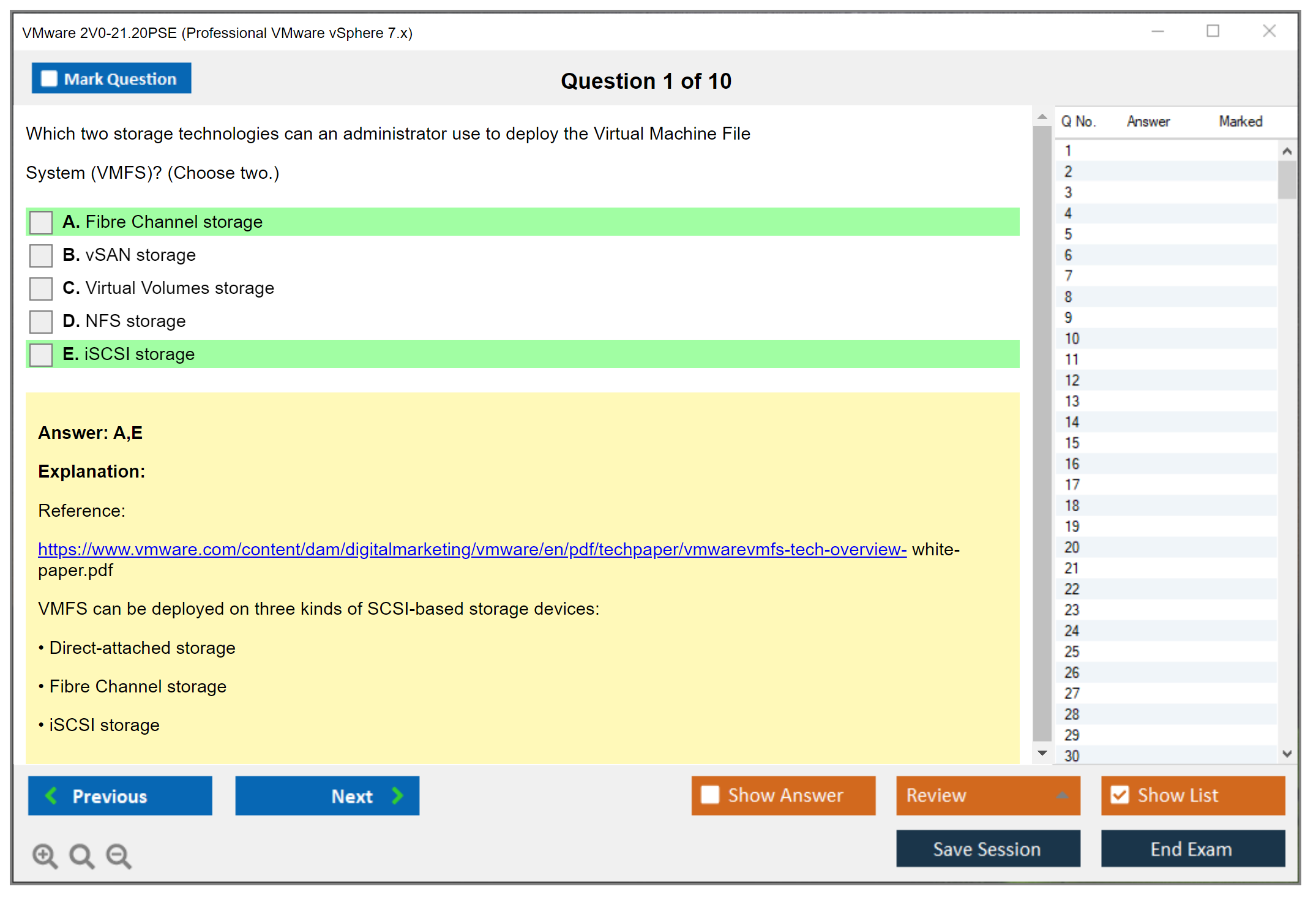Click the green left arrow on Previous
The width and height of the screenshot is (1316, 900).
tap(51, 795)
